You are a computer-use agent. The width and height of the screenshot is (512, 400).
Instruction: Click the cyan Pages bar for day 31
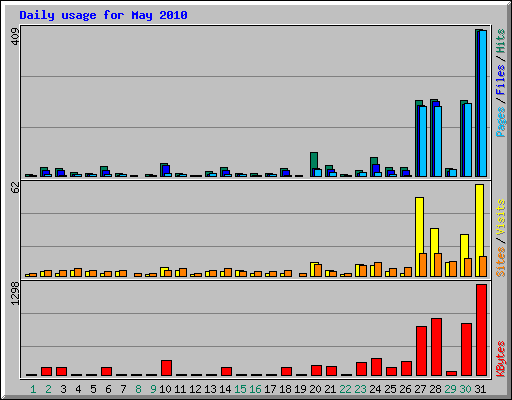483,103
